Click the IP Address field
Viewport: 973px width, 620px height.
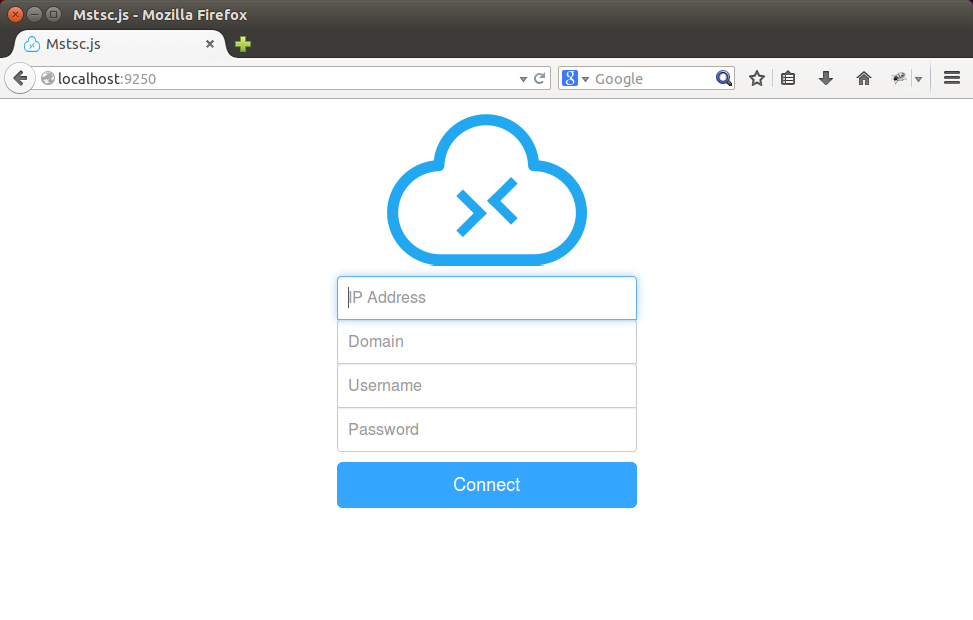click(x=486, y=298)
